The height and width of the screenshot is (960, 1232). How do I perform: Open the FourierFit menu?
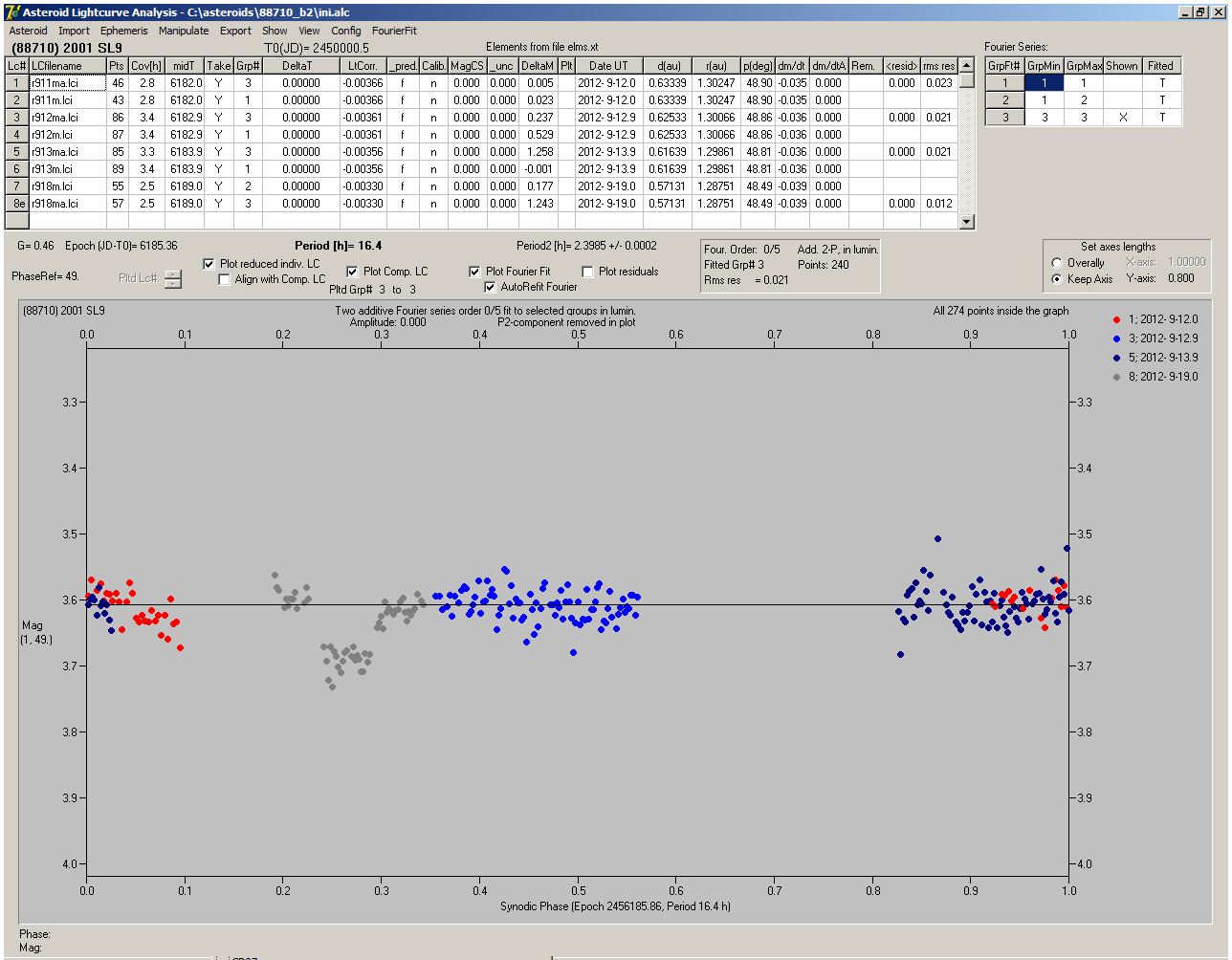pyautogui.click(x=394, y=31)
